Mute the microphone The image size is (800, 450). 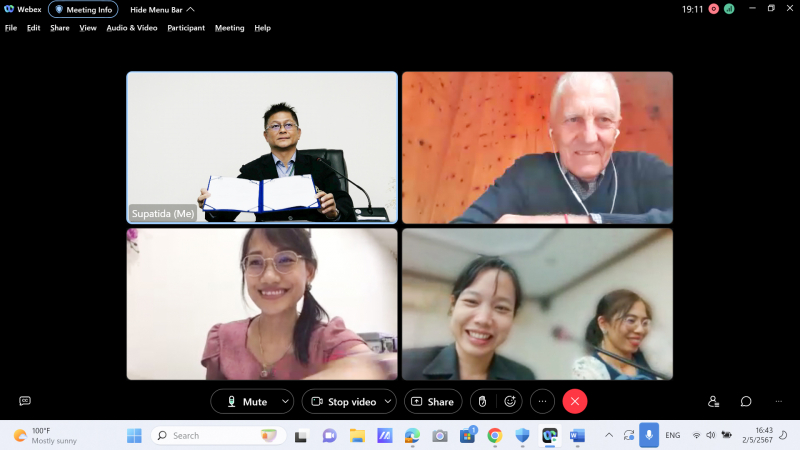[244, 401]
